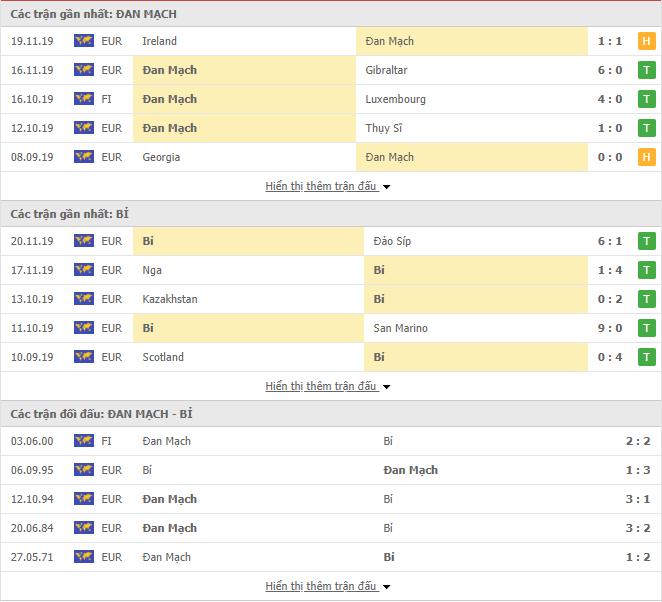
Task: Expand more Bỉ recent matches arrow
Action: coord(386,387)
